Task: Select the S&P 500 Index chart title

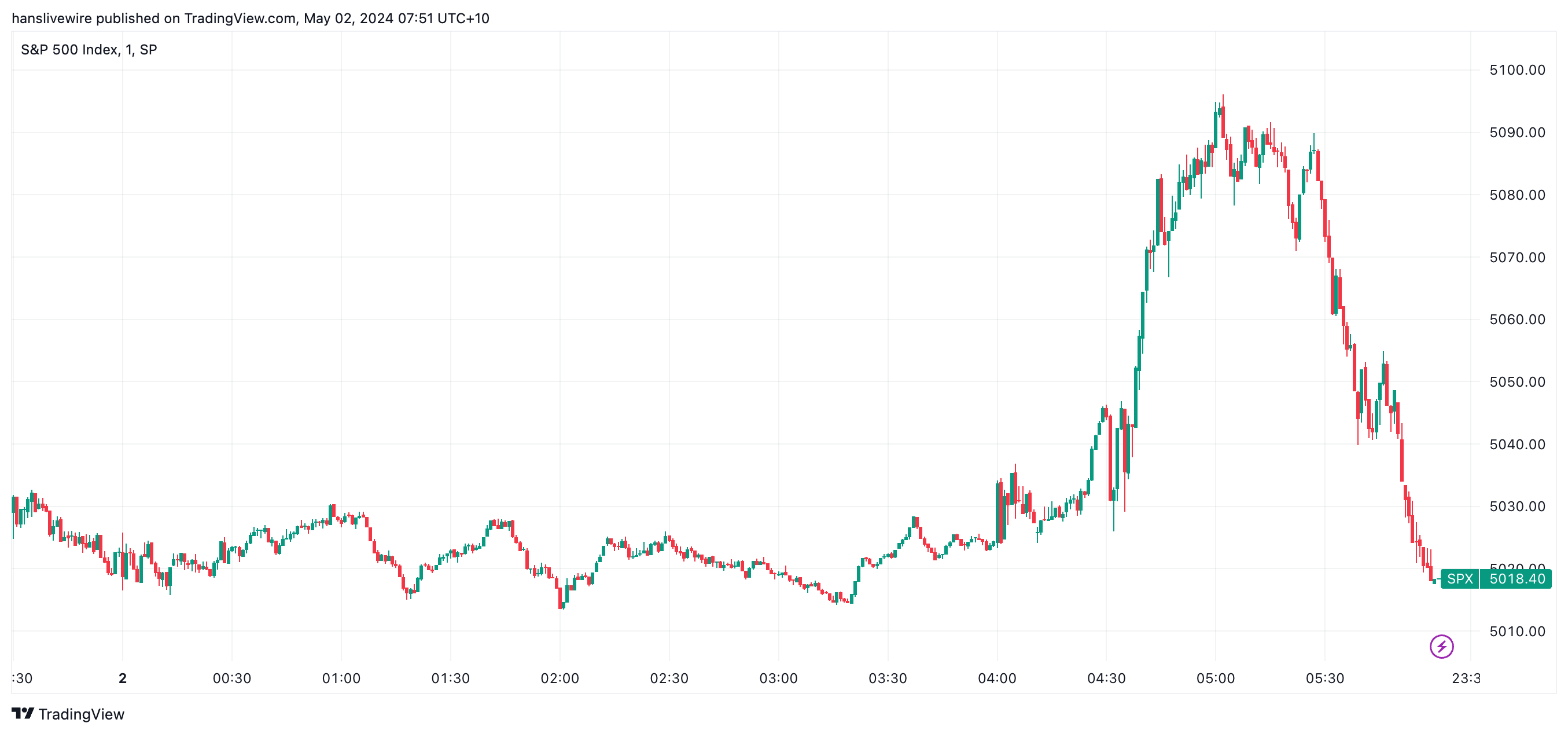Action: 89,49
